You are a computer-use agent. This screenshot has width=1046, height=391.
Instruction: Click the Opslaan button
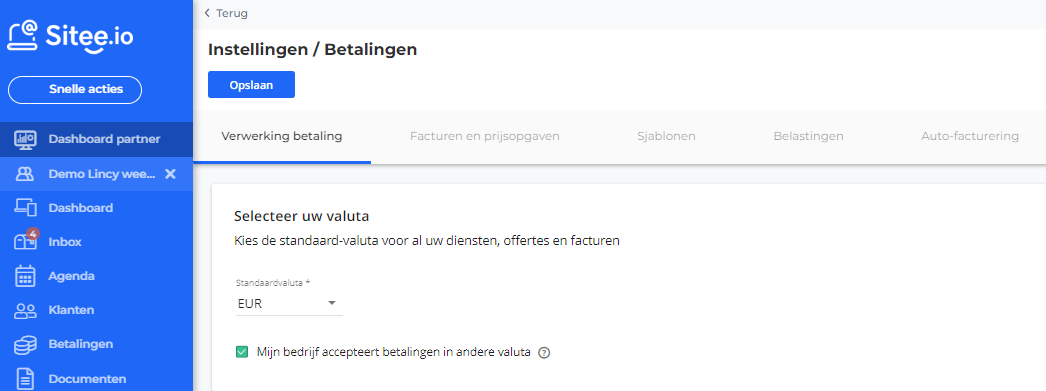(x=251, y=85)
